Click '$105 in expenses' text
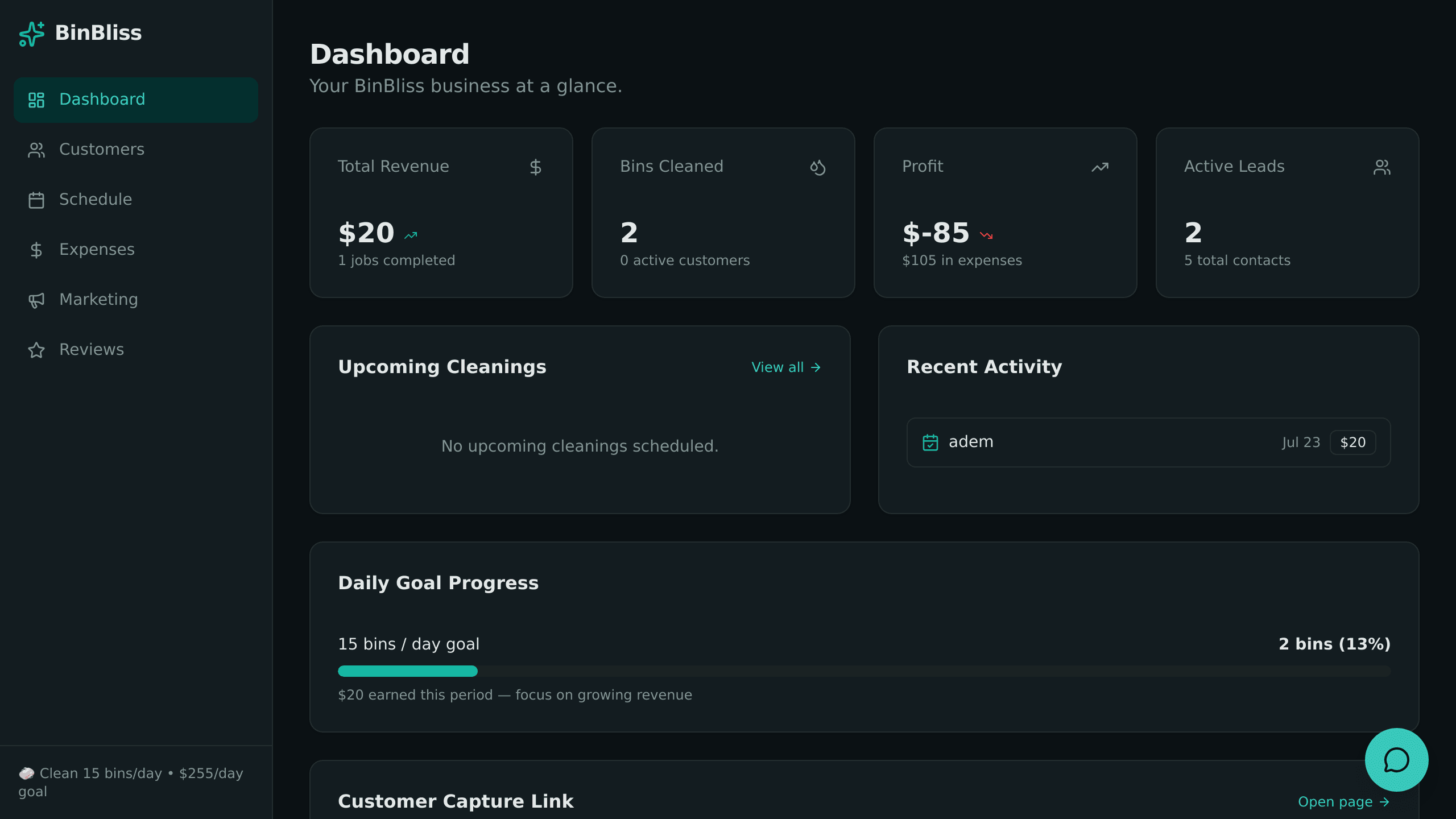Viewport: 1456px width, 819px height. point(962,260)
